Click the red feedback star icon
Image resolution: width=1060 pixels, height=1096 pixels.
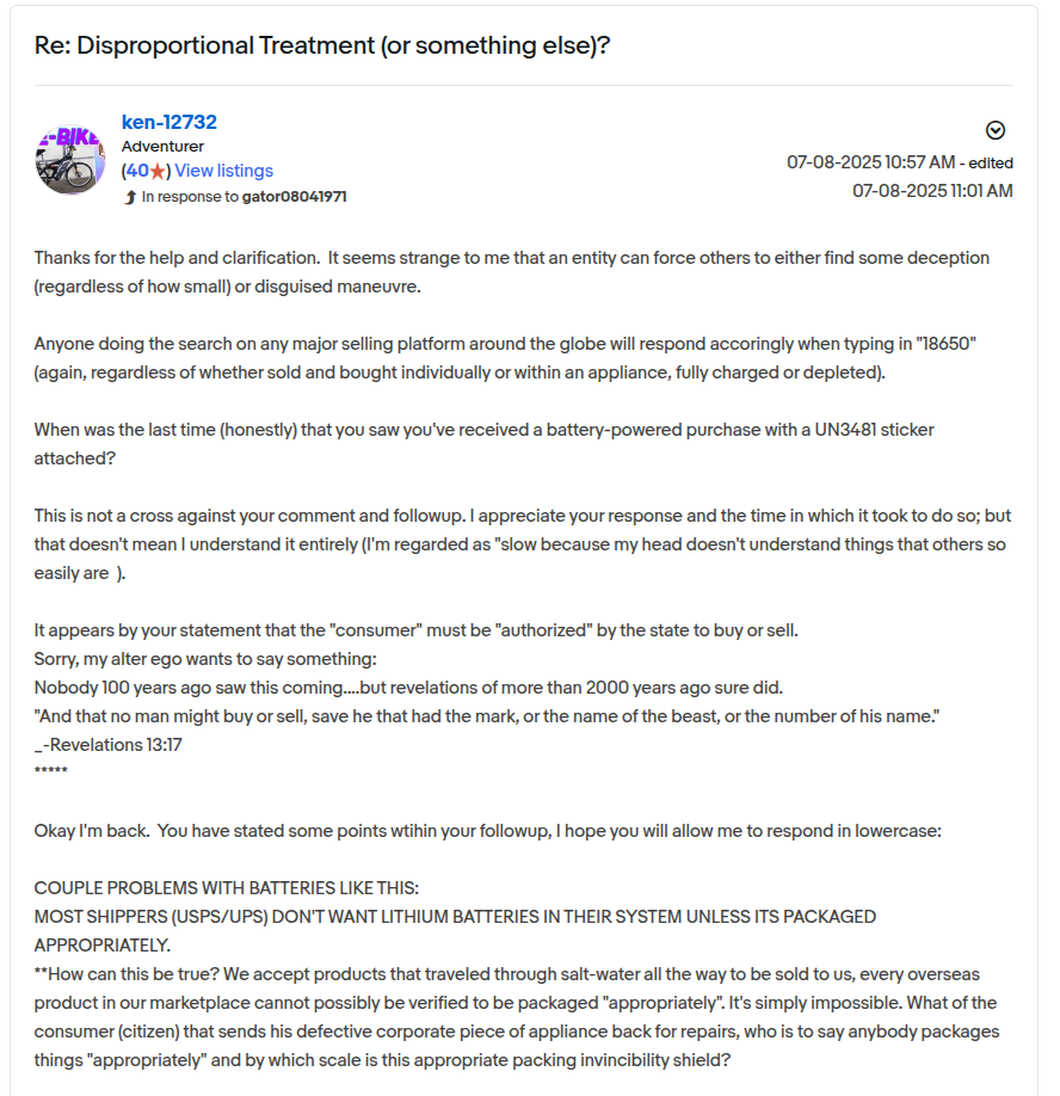tap(158, 171)
